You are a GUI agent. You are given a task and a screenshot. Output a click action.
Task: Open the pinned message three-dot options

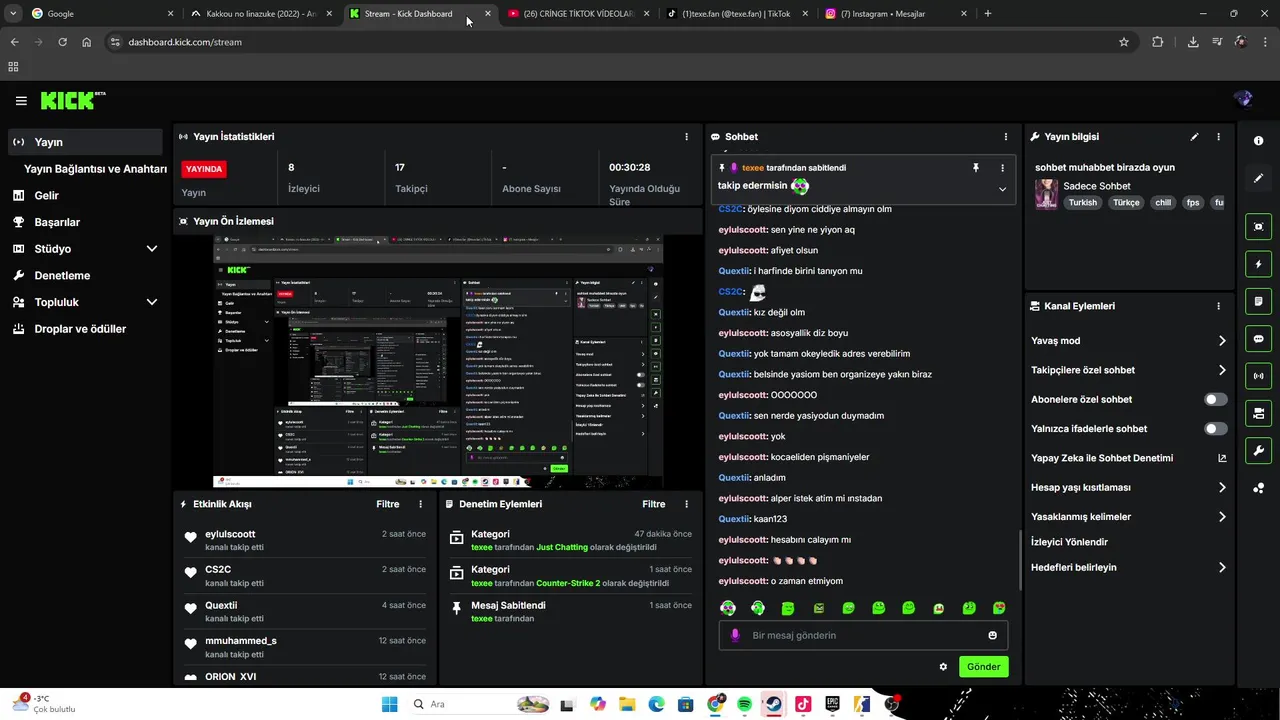[x=1003, y=168]
